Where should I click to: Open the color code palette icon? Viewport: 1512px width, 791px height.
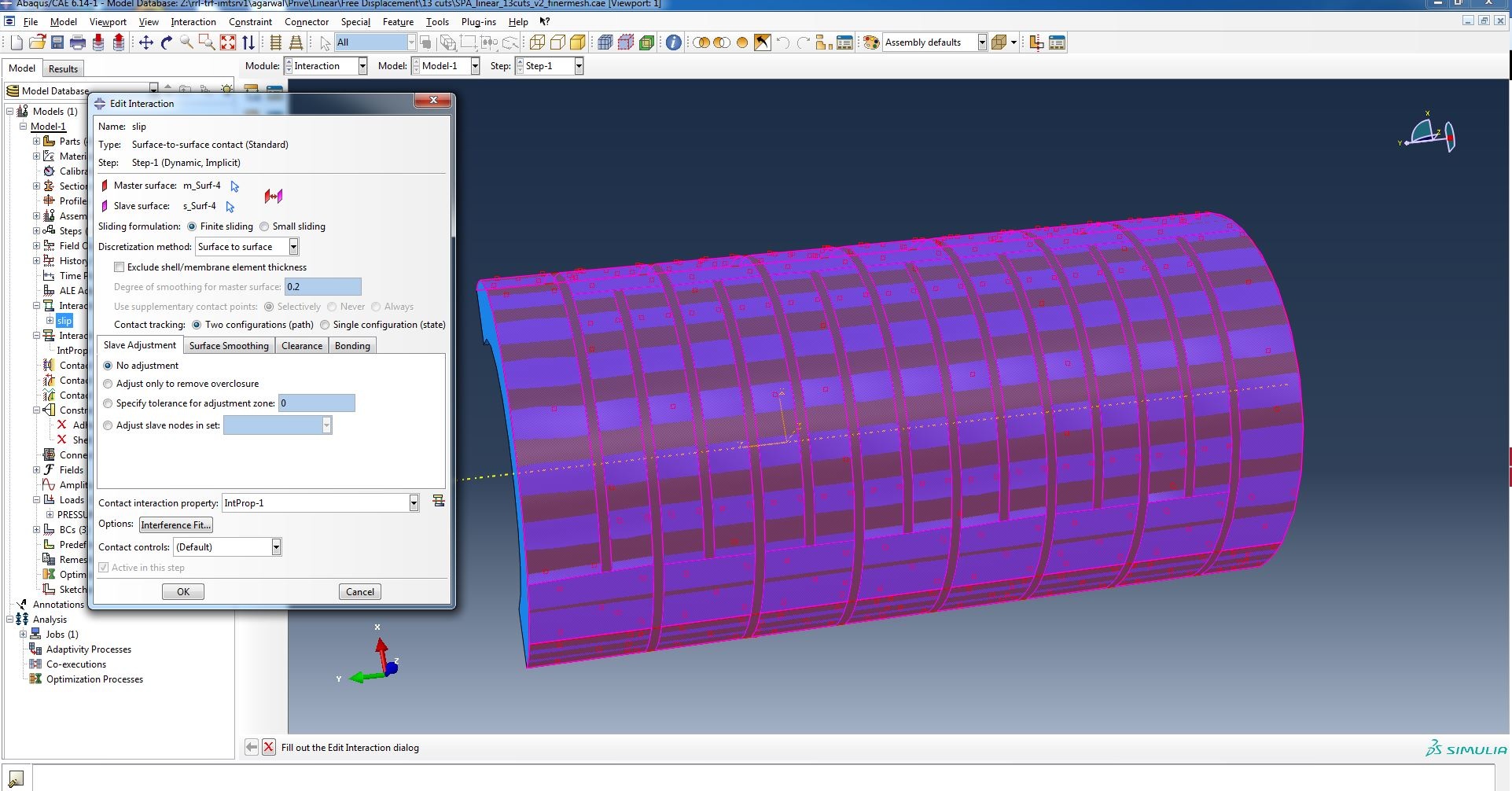(x=871, y=42)
